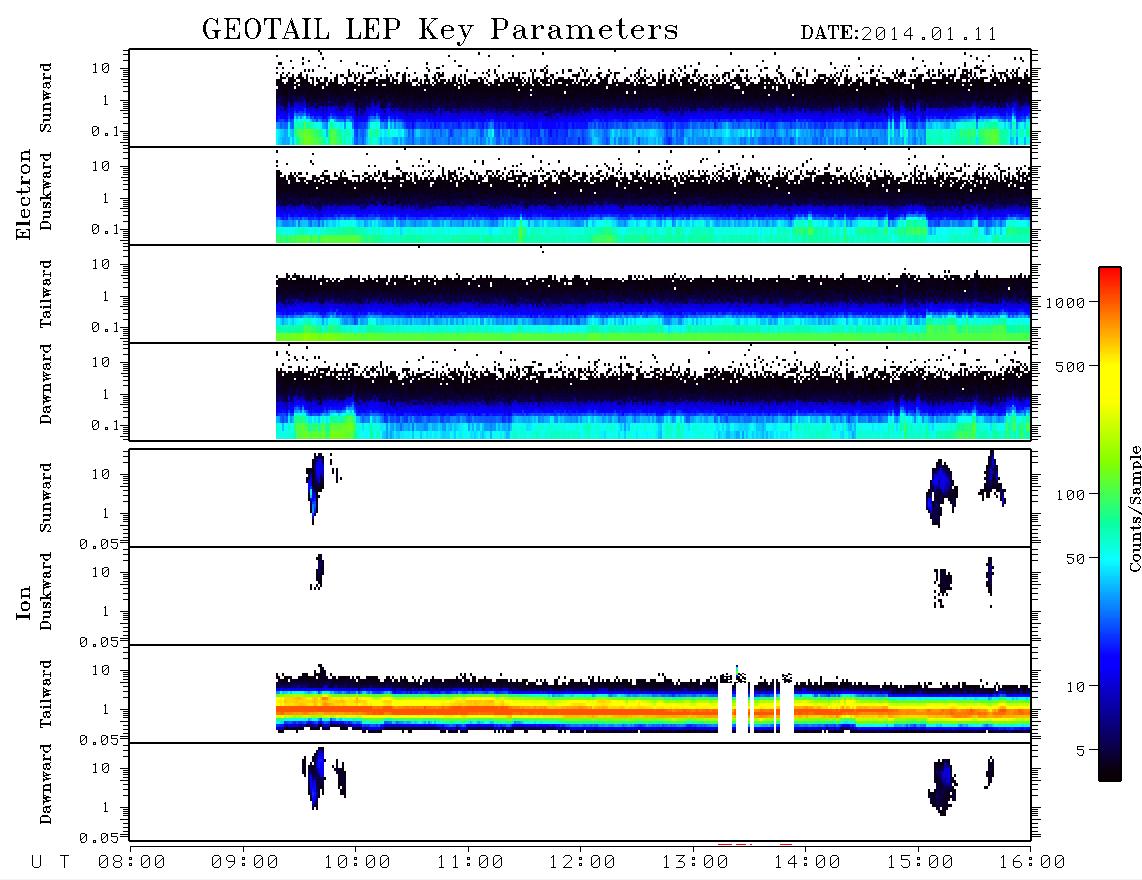Screen dimensions: 1142x880
Task: Click the Electron "Tailward" panel label
Action: [46, 294]
